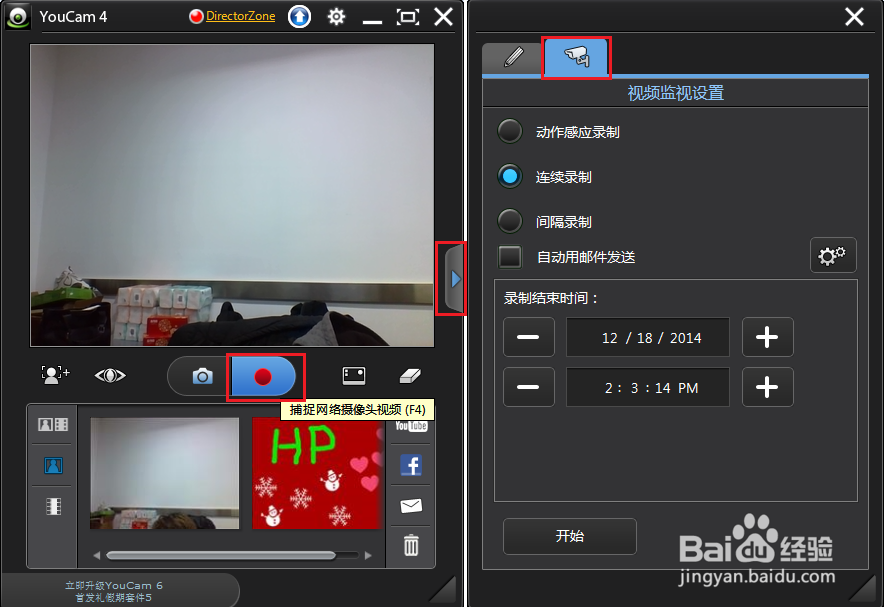The width and height of the screenshot is (885, 607).
Task: Select 动作感应录制 radio option
Action: [510, 132]
